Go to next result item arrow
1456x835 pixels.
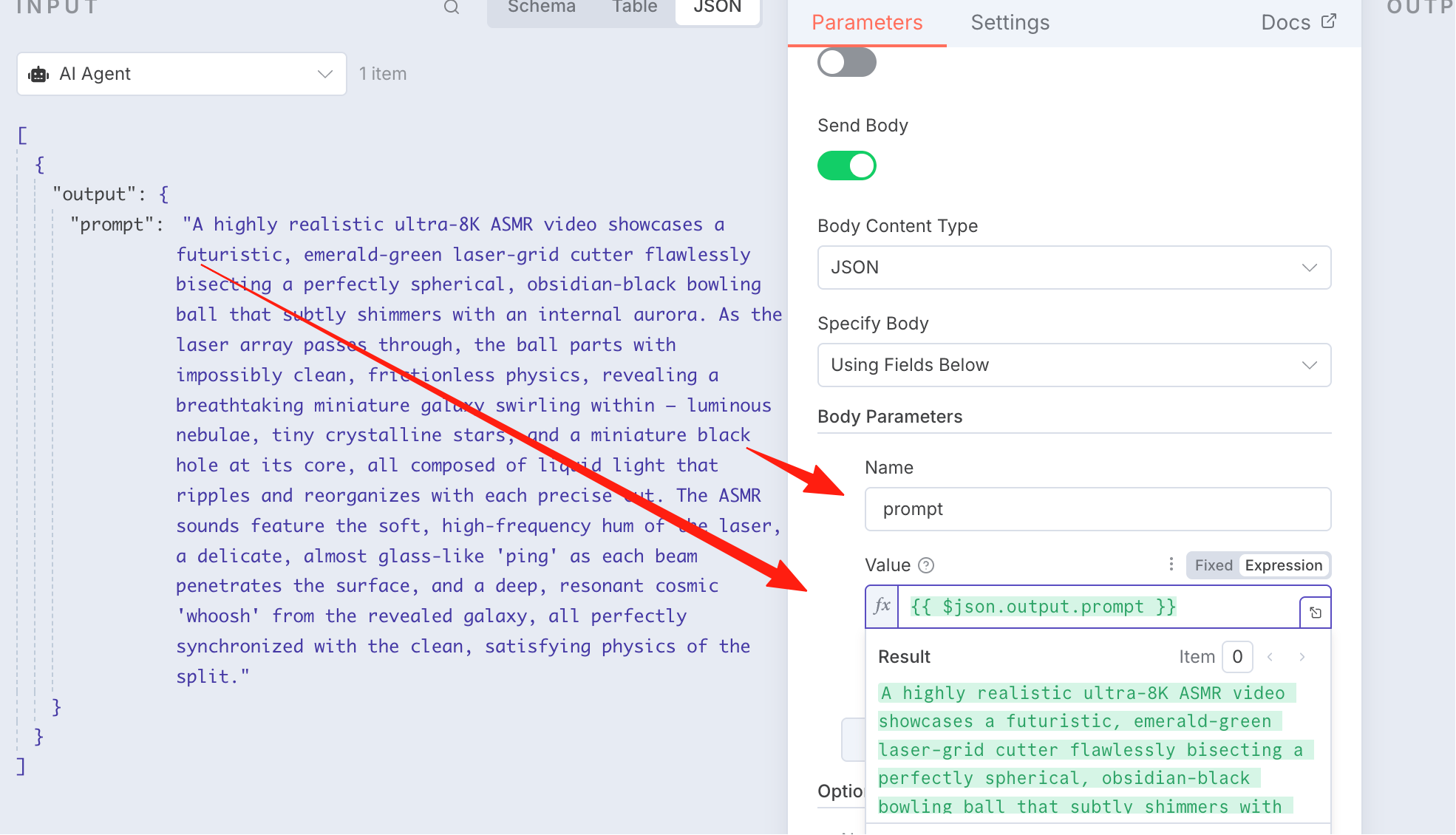point(1302,657)
